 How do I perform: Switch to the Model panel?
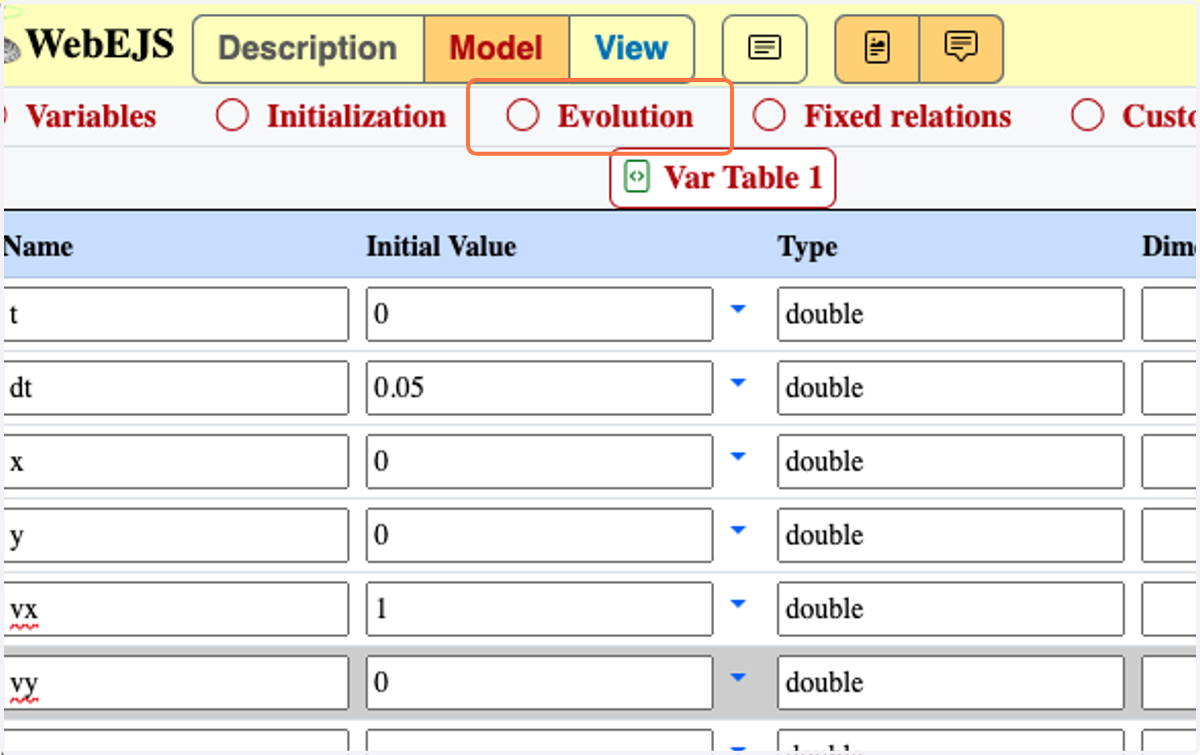(x=496, y=48)
